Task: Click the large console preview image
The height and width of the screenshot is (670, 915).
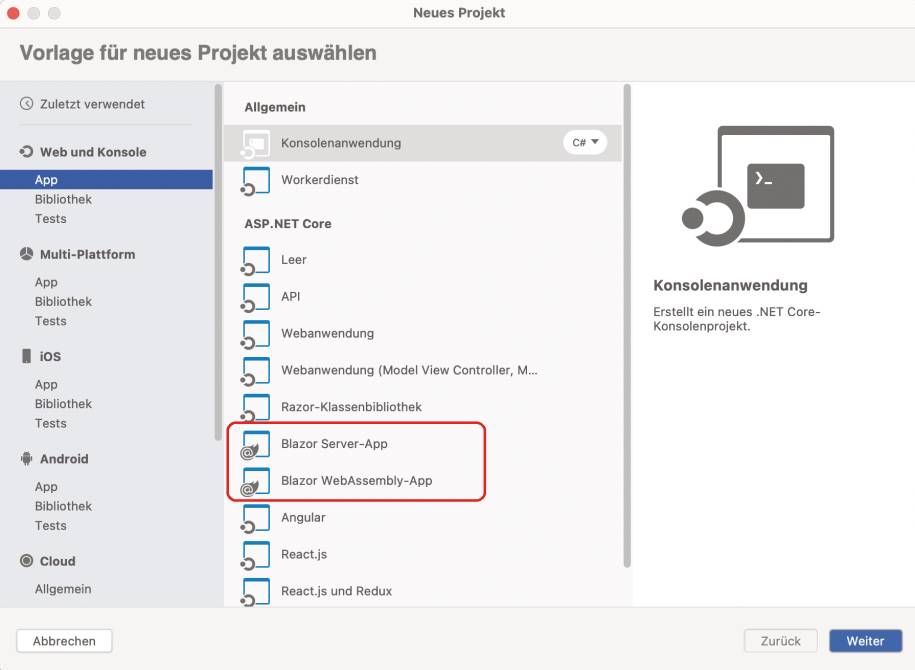Action: (x=758, y=186)
